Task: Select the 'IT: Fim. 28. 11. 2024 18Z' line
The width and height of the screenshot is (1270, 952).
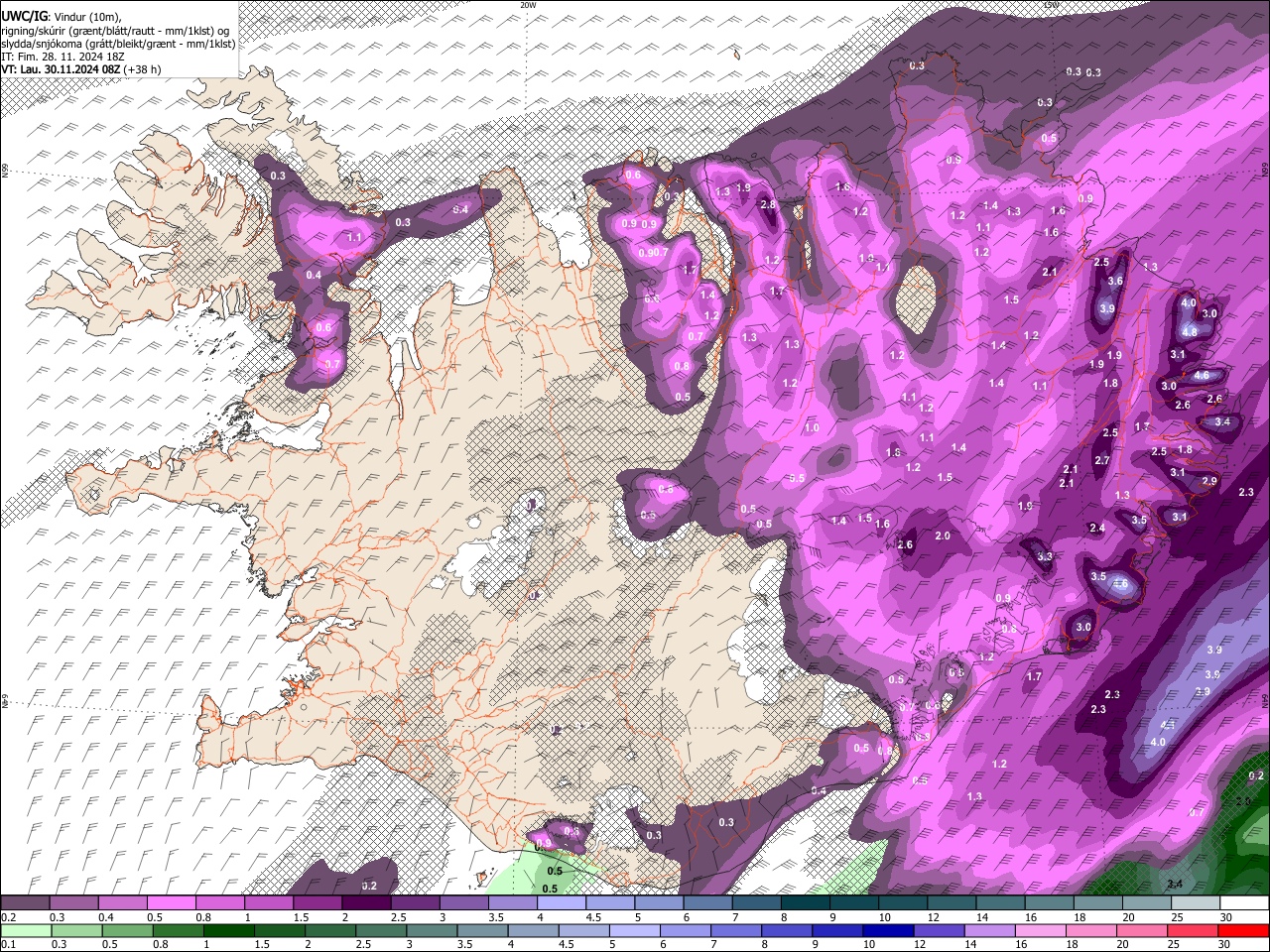Action: (x=63, y=57)
